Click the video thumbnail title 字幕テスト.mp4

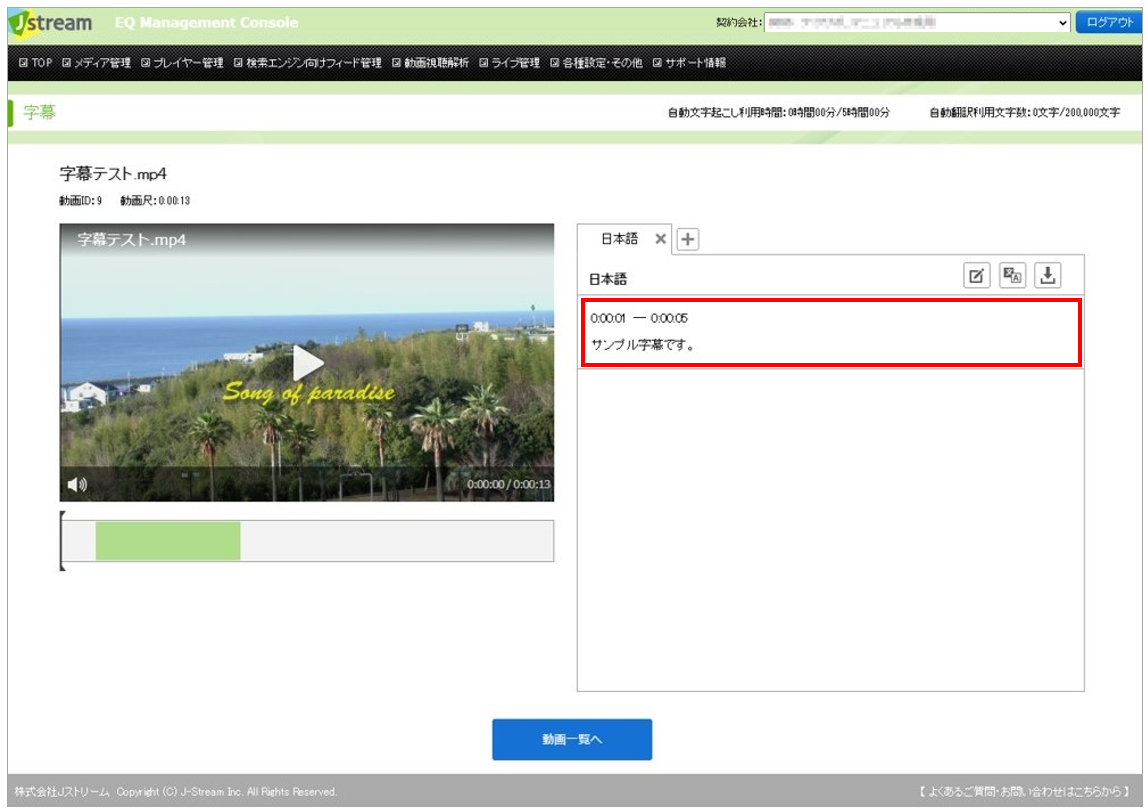(132, 240)
